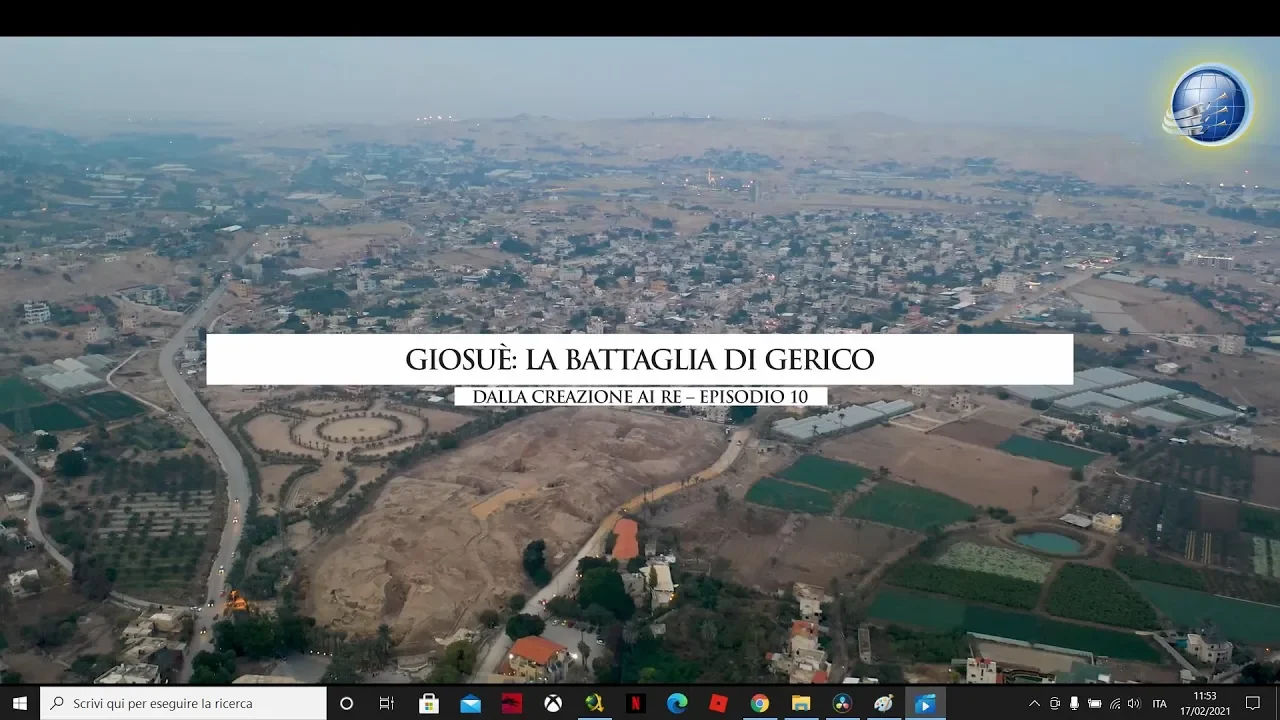
Task: Open Wi-Fi network settings flyout
Action: pos(1115,703)
